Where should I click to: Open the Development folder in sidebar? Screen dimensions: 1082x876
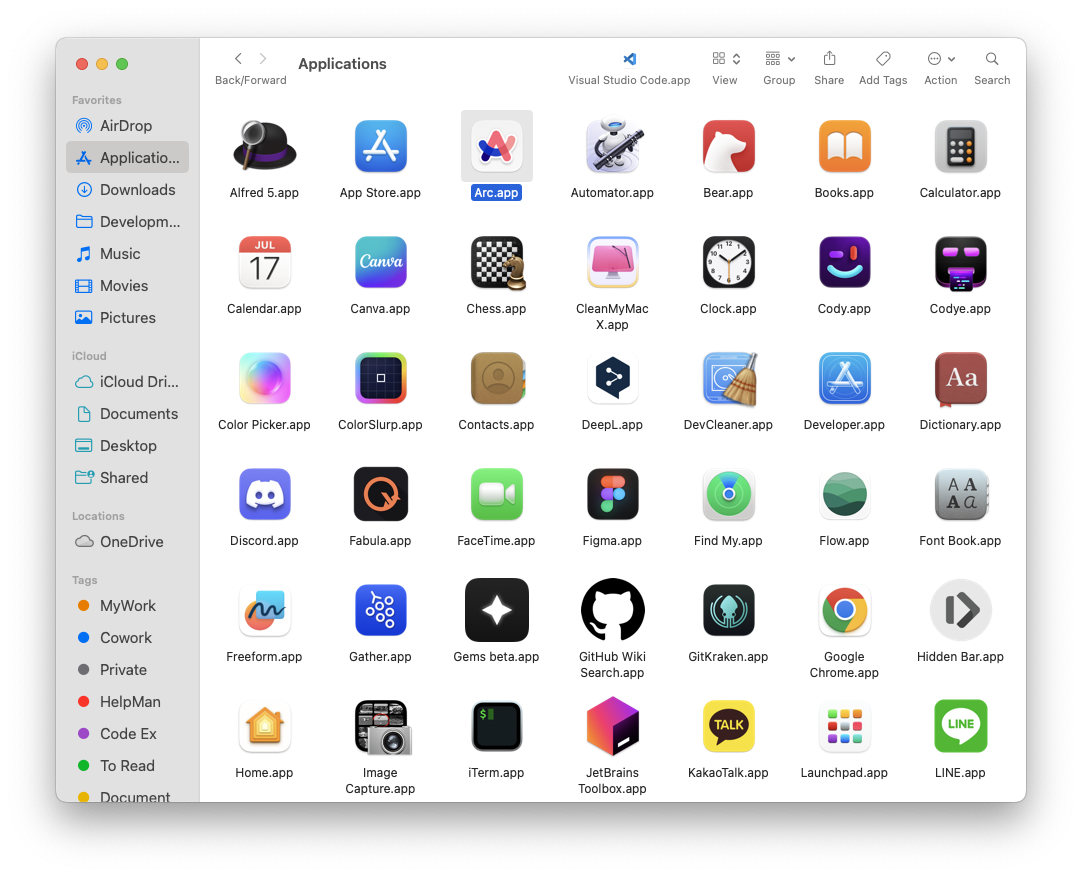pyautogui.click(x=128, y=222)
